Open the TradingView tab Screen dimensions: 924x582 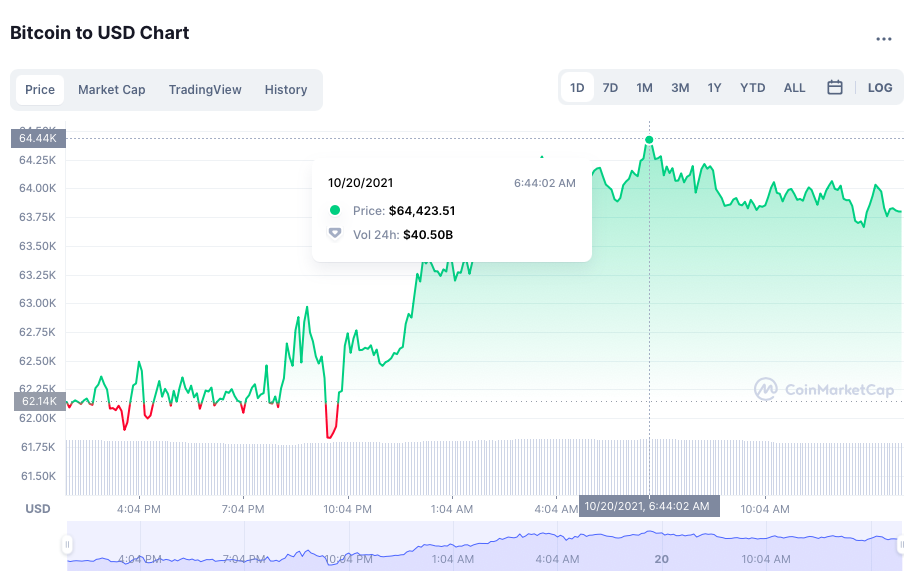205,90
